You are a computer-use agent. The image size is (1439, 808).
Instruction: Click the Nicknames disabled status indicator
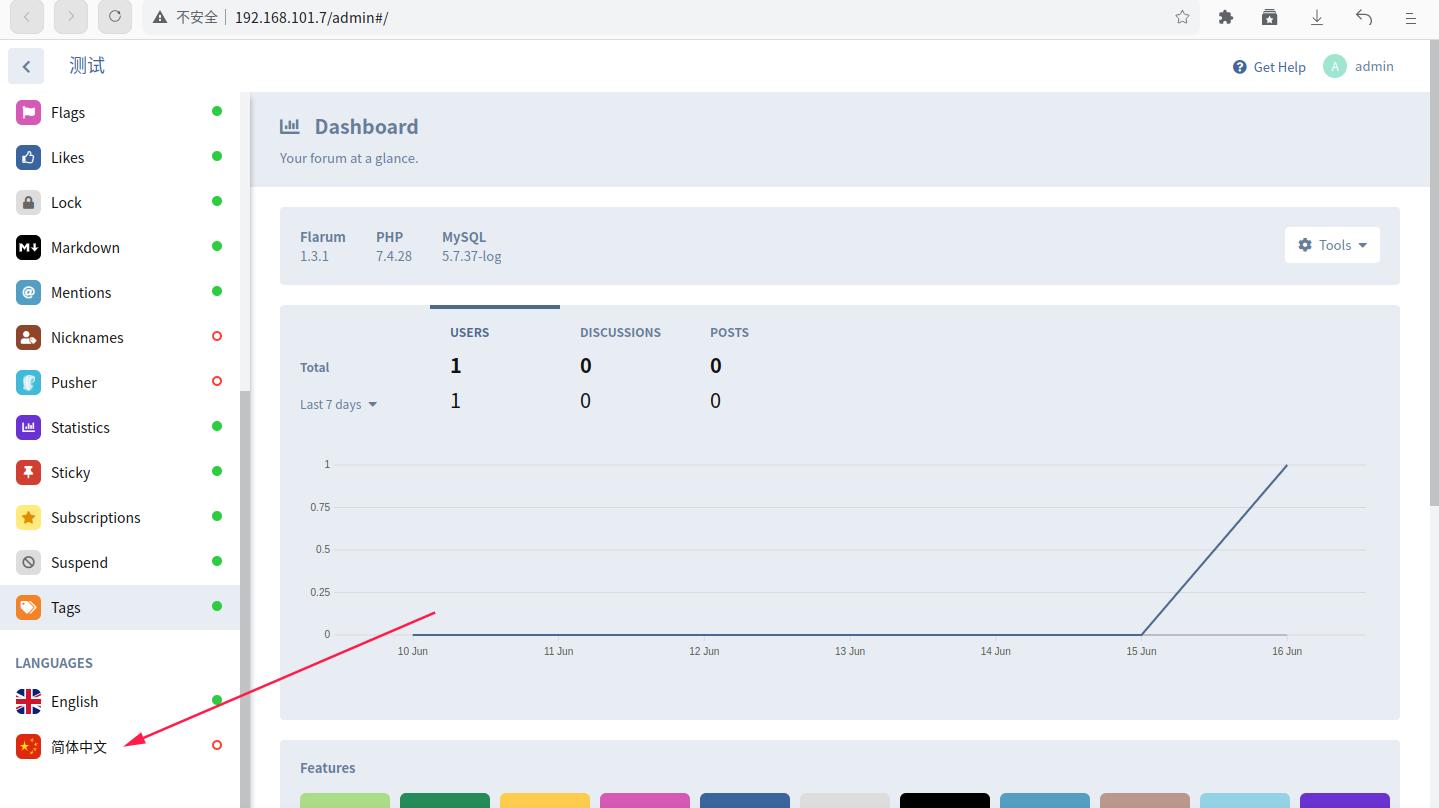(217, 336)
